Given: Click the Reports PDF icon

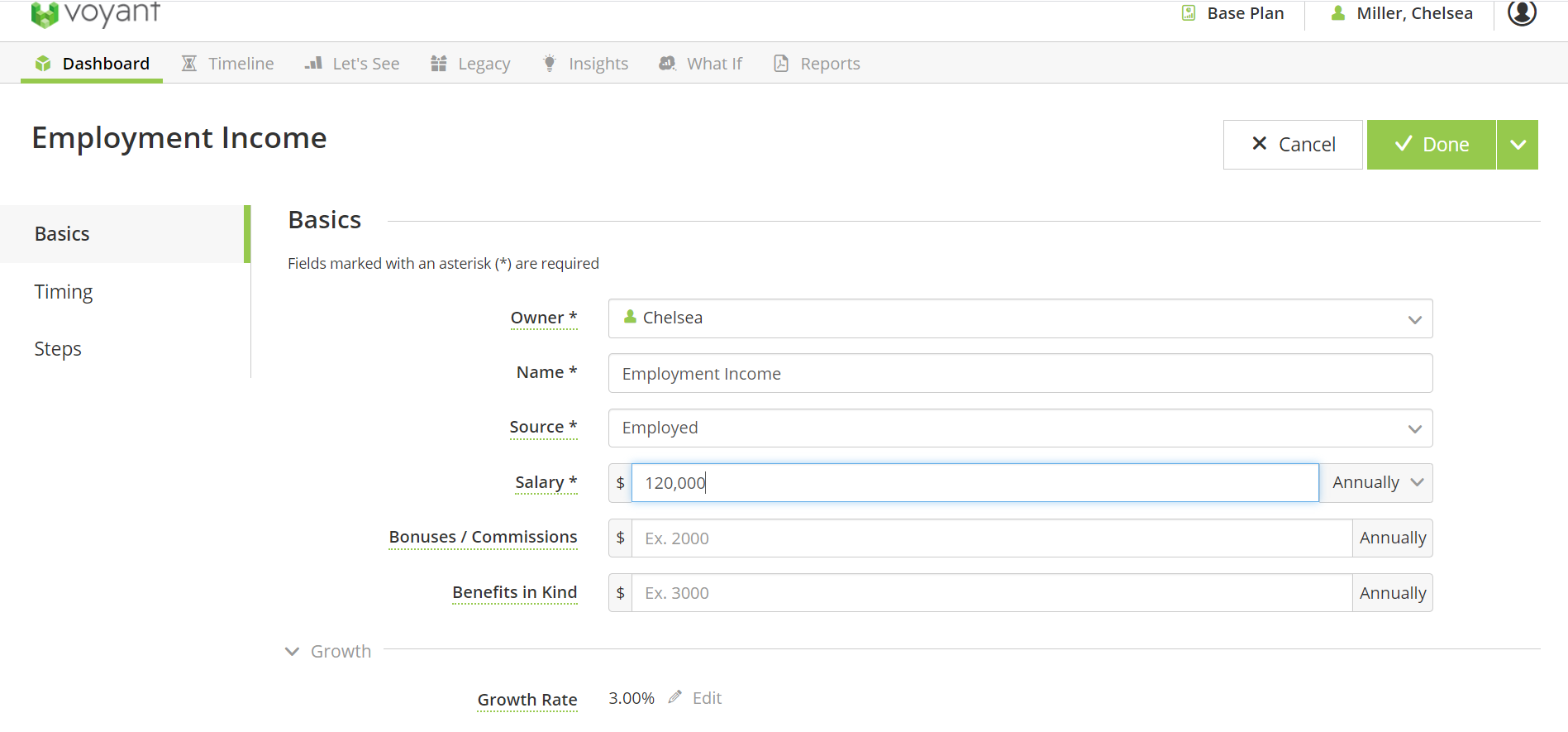Looking at the screenshot, I should click(x=781, y=64).
